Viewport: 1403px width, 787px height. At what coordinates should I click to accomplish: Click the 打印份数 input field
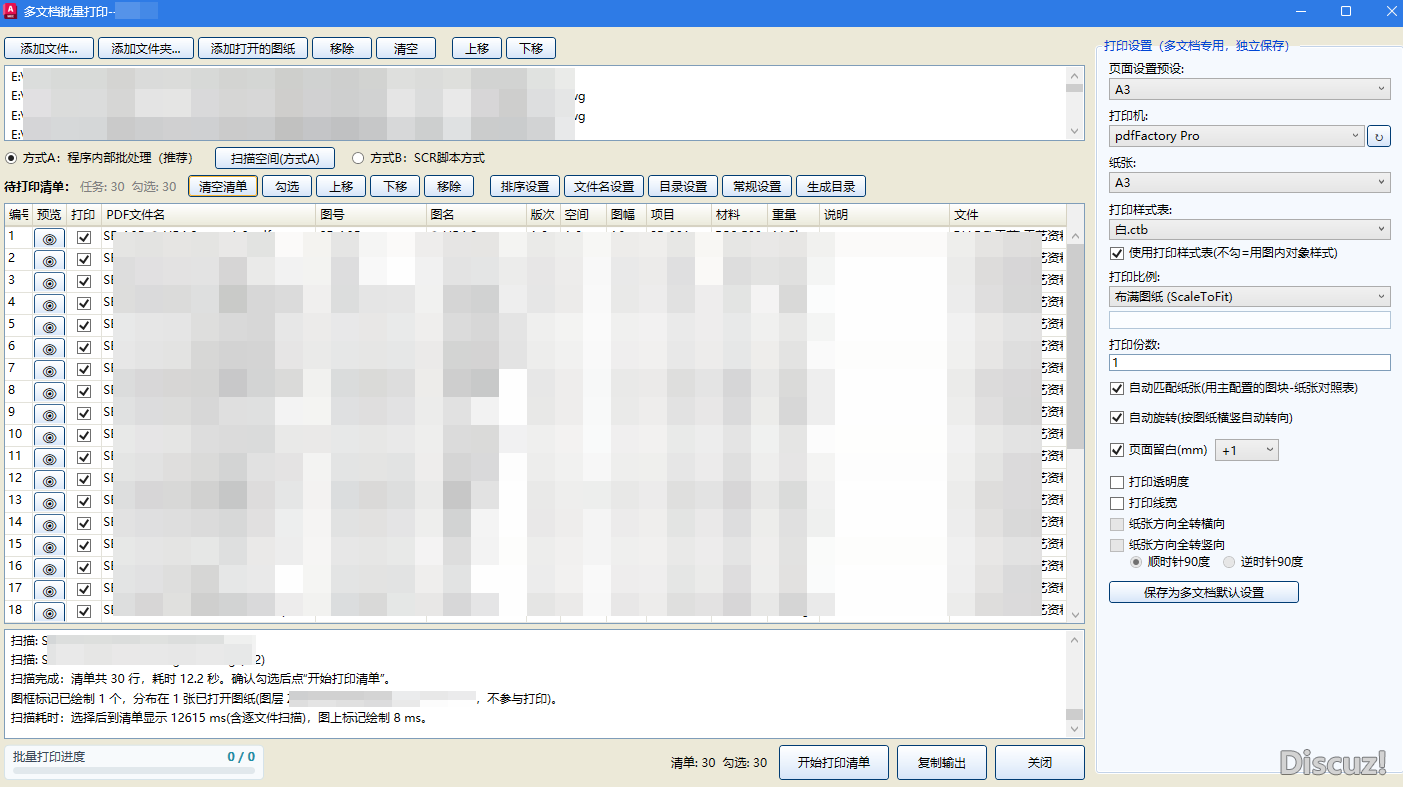pos(1250,362)
